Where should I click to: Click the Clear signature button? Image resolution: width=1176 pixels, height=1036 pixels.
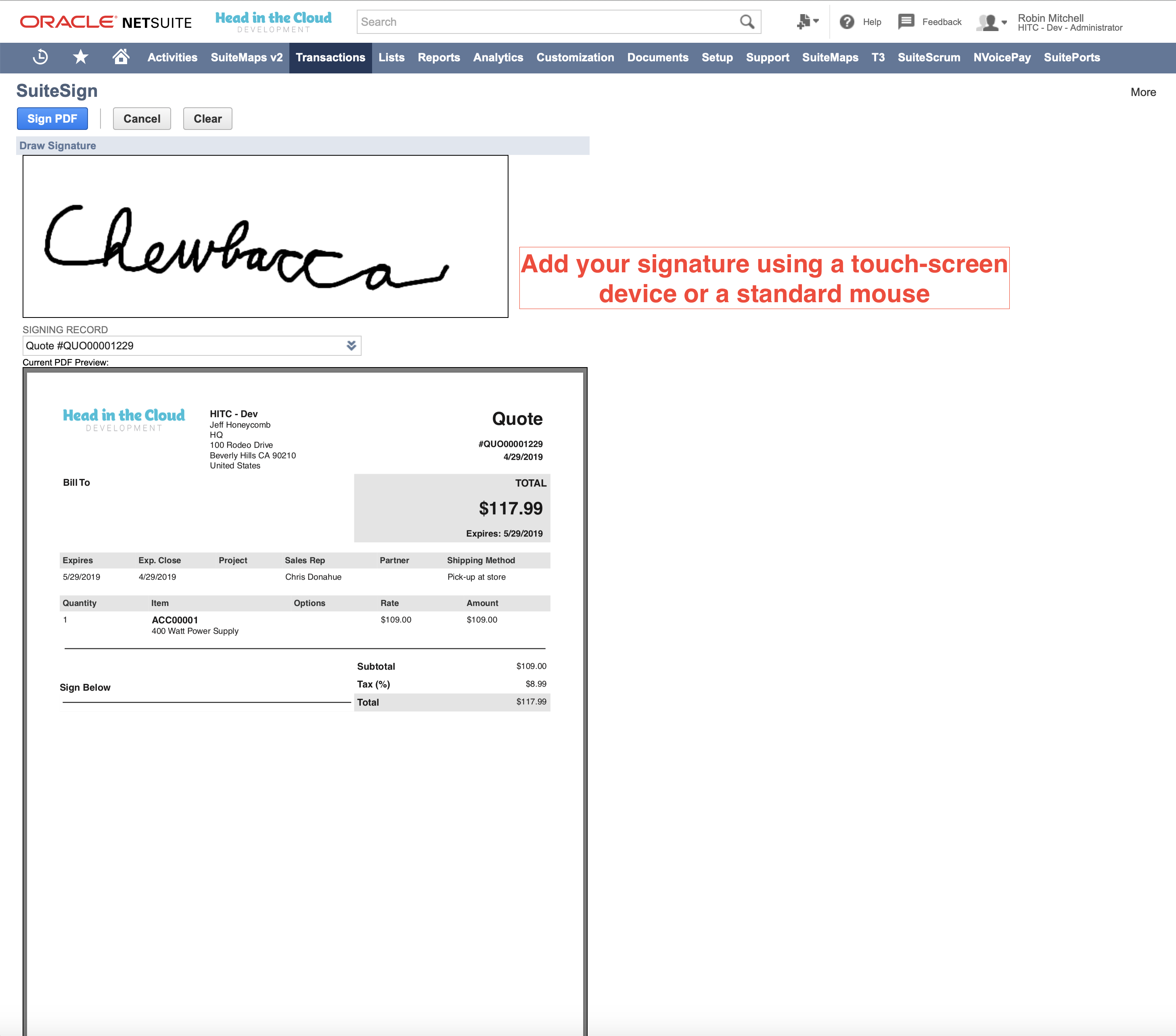pyautogui.click(x=207, y=118)
